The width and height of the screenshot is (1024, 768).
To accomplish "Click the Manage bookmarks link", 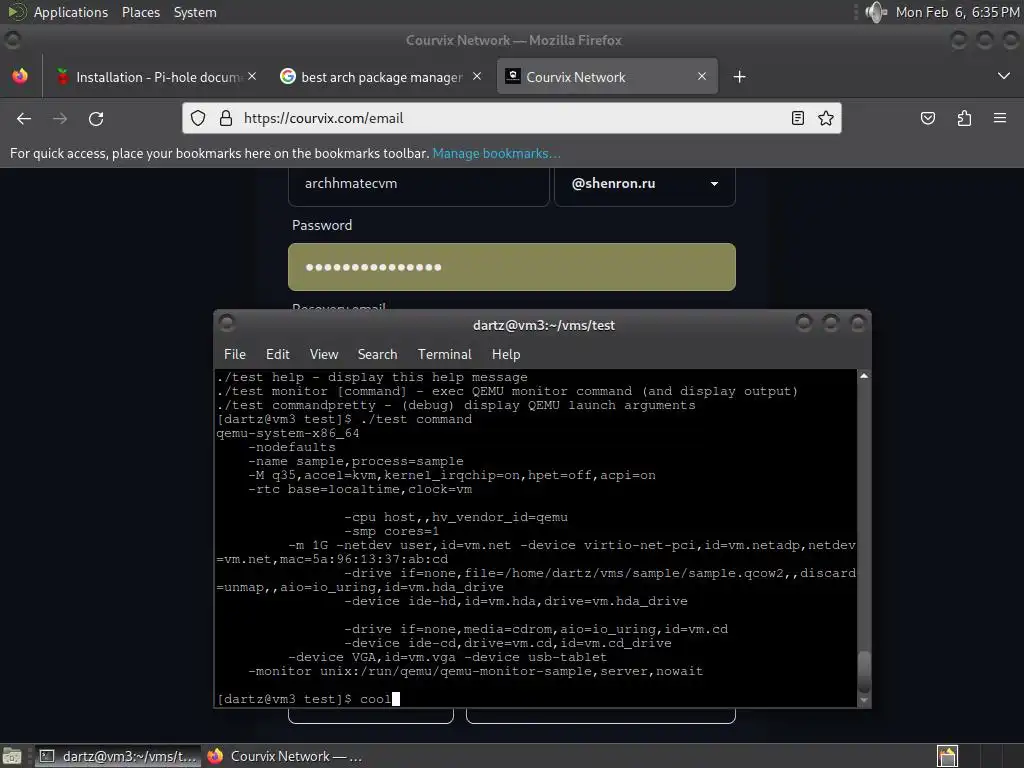I will coord(496,153).
